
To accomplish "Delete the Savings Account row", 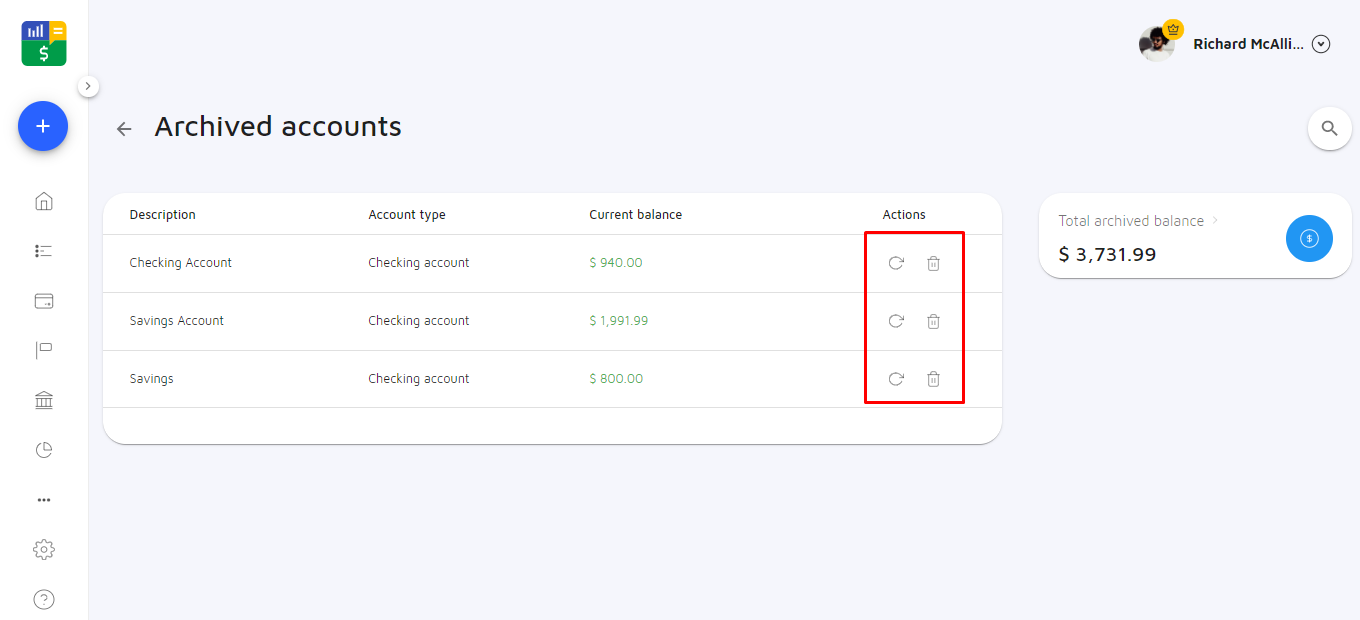I will point(933,321).
